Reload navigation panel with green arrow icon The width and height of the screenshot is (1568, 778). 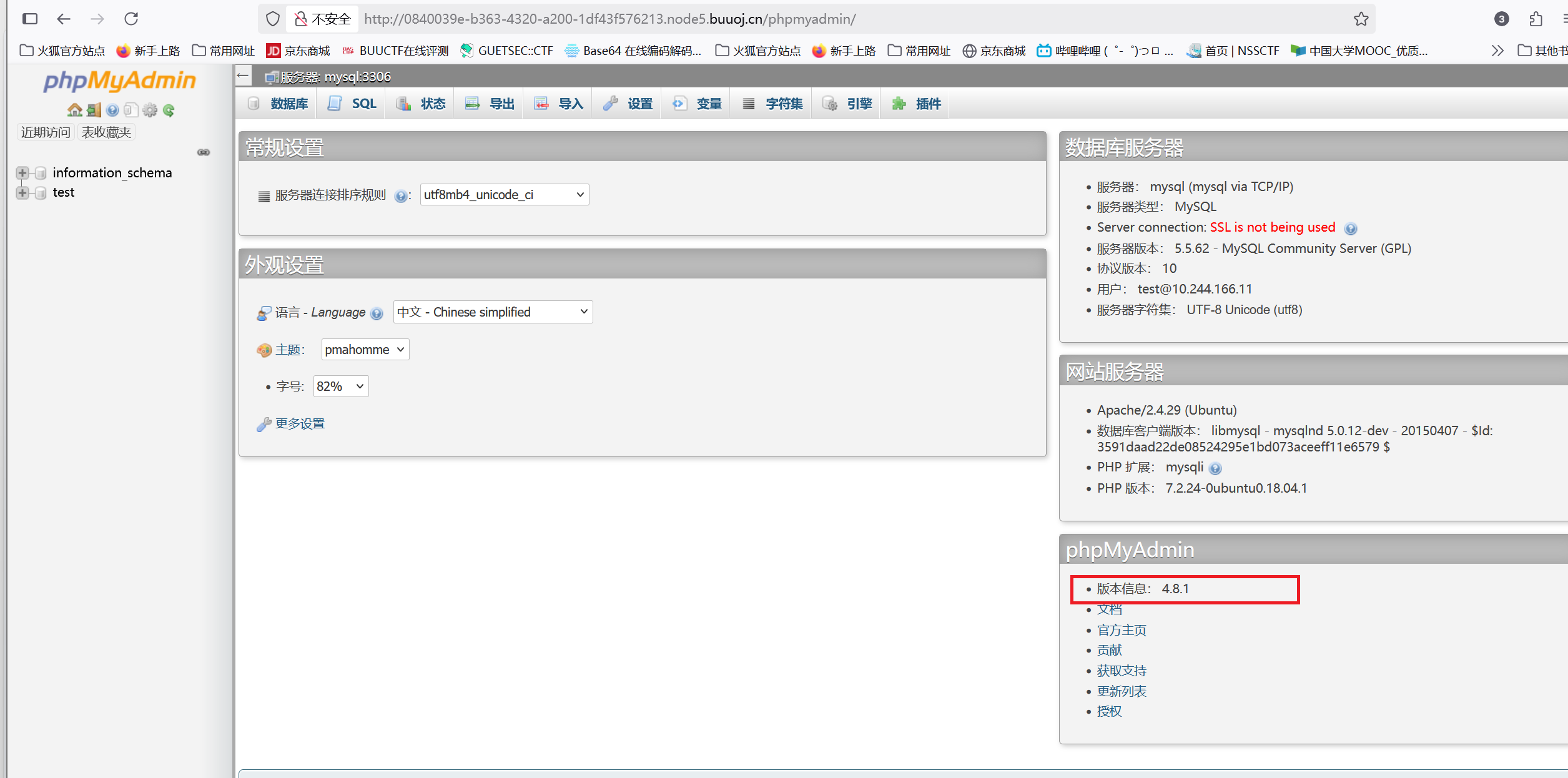point(169,111)
